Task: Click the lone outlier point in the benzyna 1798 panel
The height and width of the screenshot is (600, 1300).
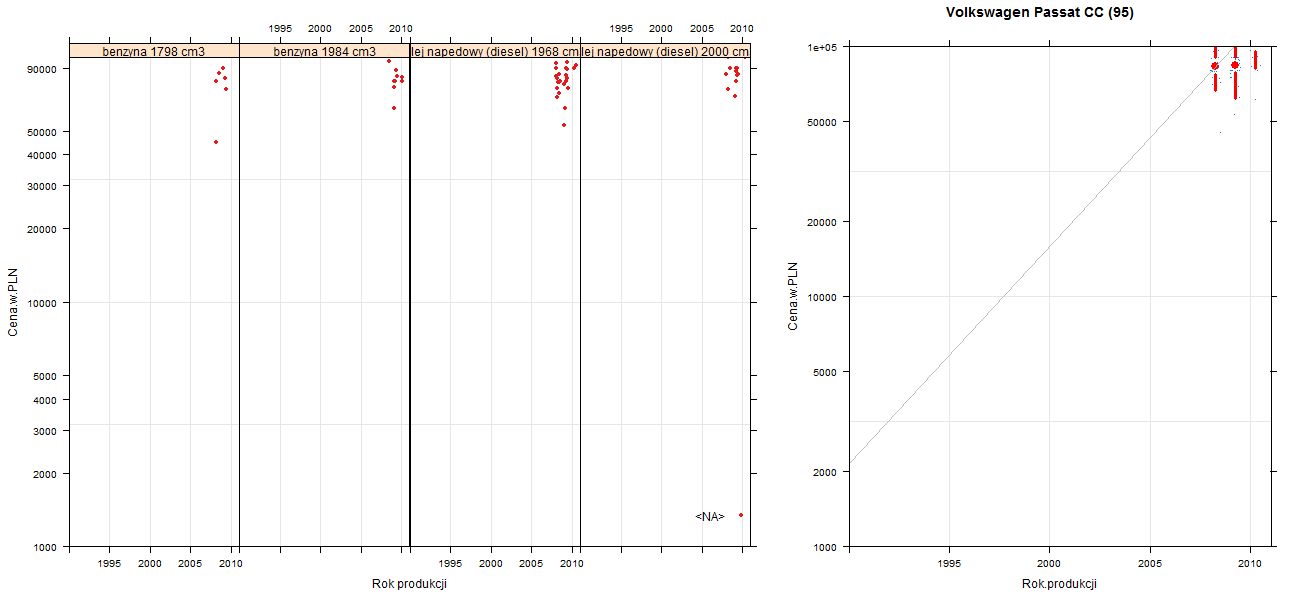Action: (216, 142)
